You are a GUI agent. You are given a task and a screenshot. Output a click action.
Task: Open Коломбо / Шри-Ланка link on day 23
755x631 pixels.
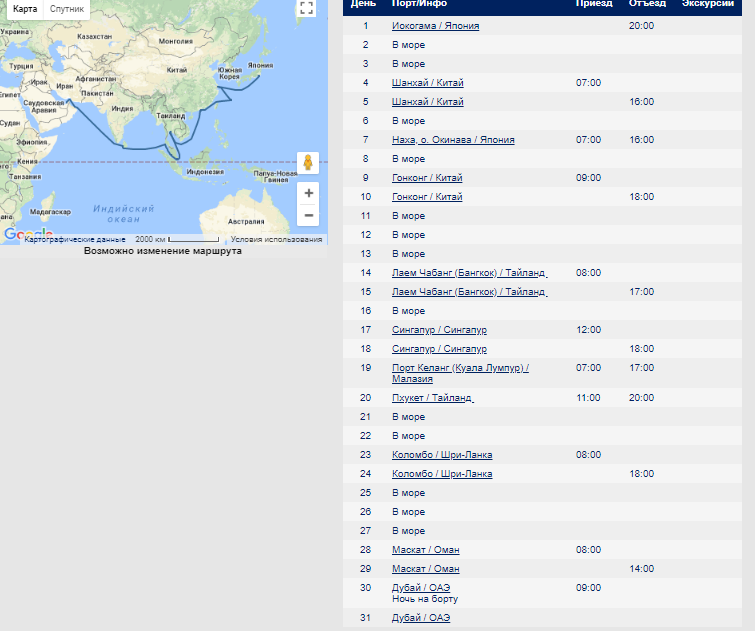click(442, 455)
